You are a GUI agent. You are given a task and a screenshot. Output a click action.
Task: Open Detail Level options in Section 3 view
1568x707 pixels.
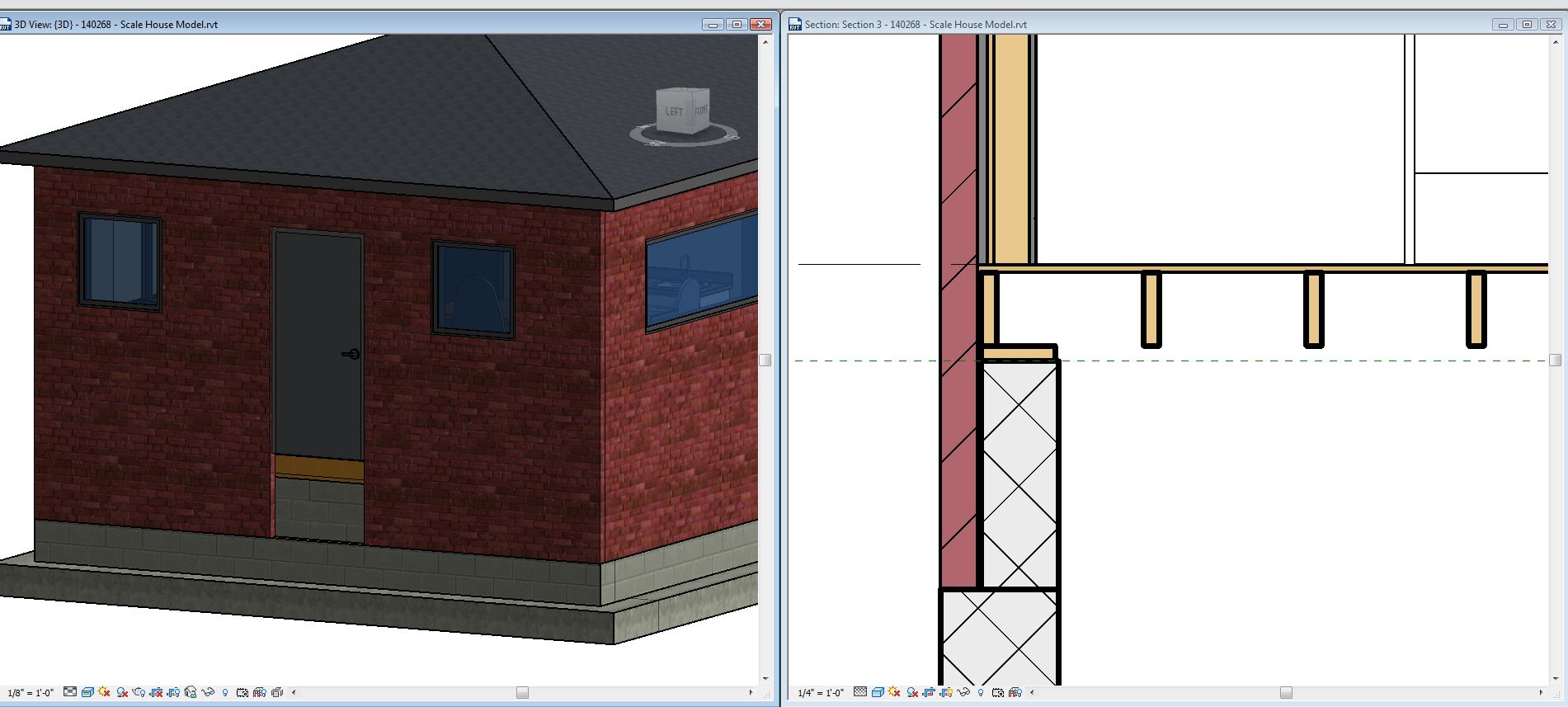click(x=860, y=692)
